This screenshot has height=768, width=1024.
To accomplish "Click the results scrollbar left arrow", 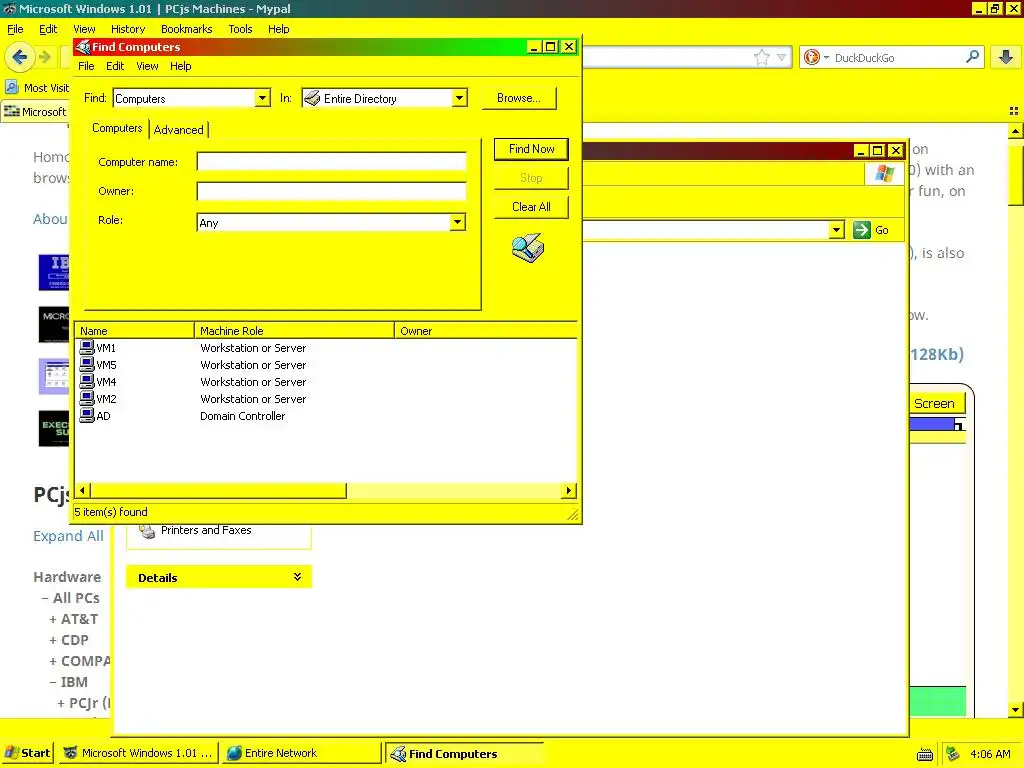I will click(x=82, y=490).
